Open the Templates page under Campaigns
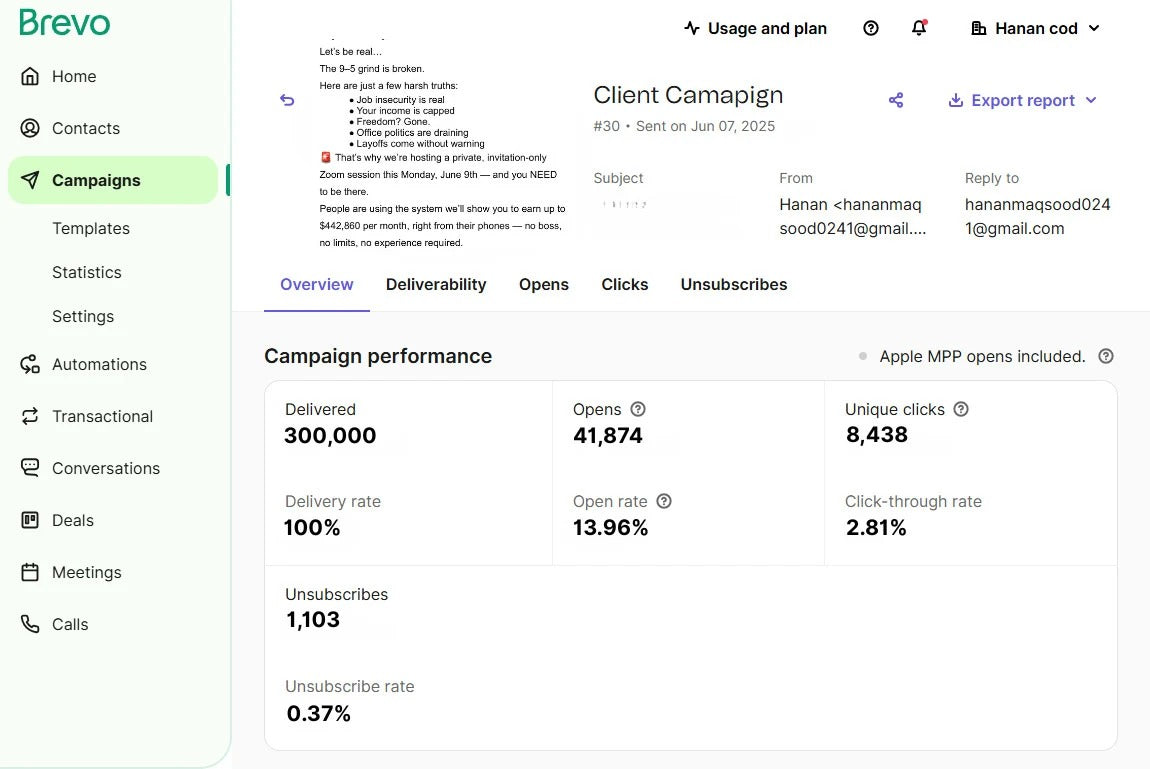 (91, 228)
